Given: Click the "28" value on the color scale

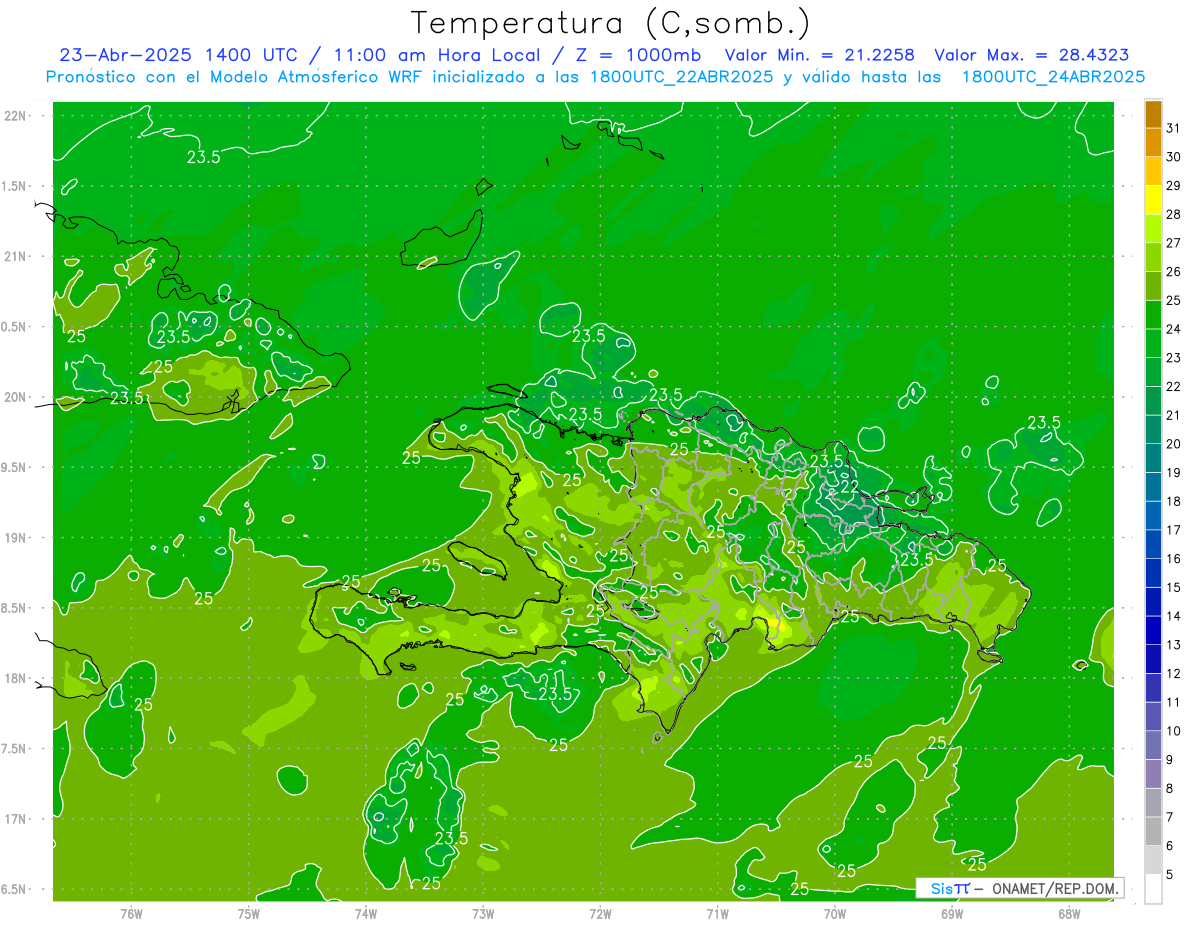Looking at the screenshot, I should click(x=1174, y=214).
